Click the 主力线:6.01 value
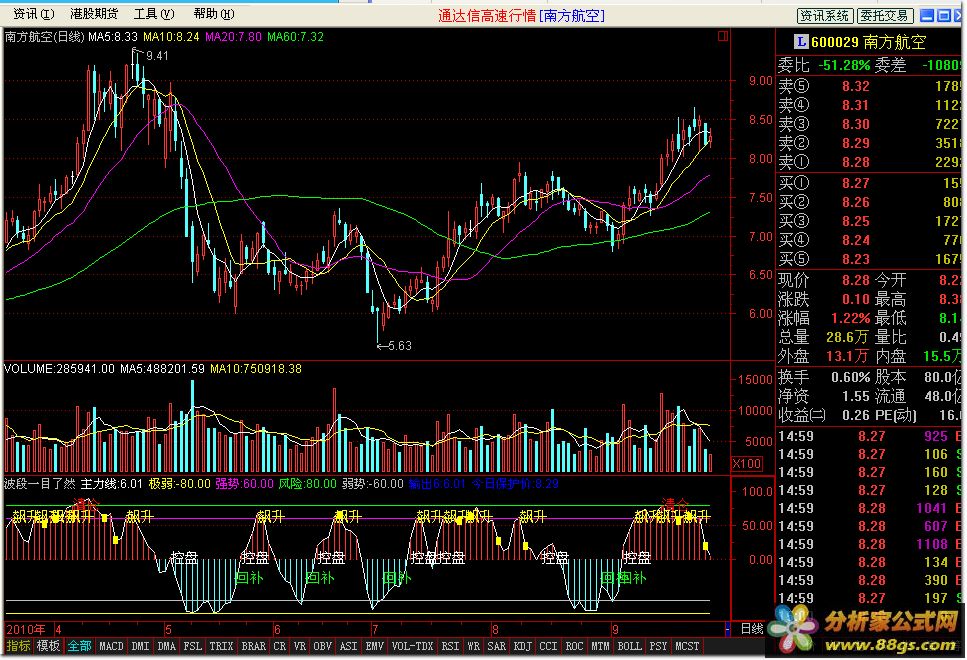Image resolution: width=967 pixels, height=660 pixels. coord(112,484)
